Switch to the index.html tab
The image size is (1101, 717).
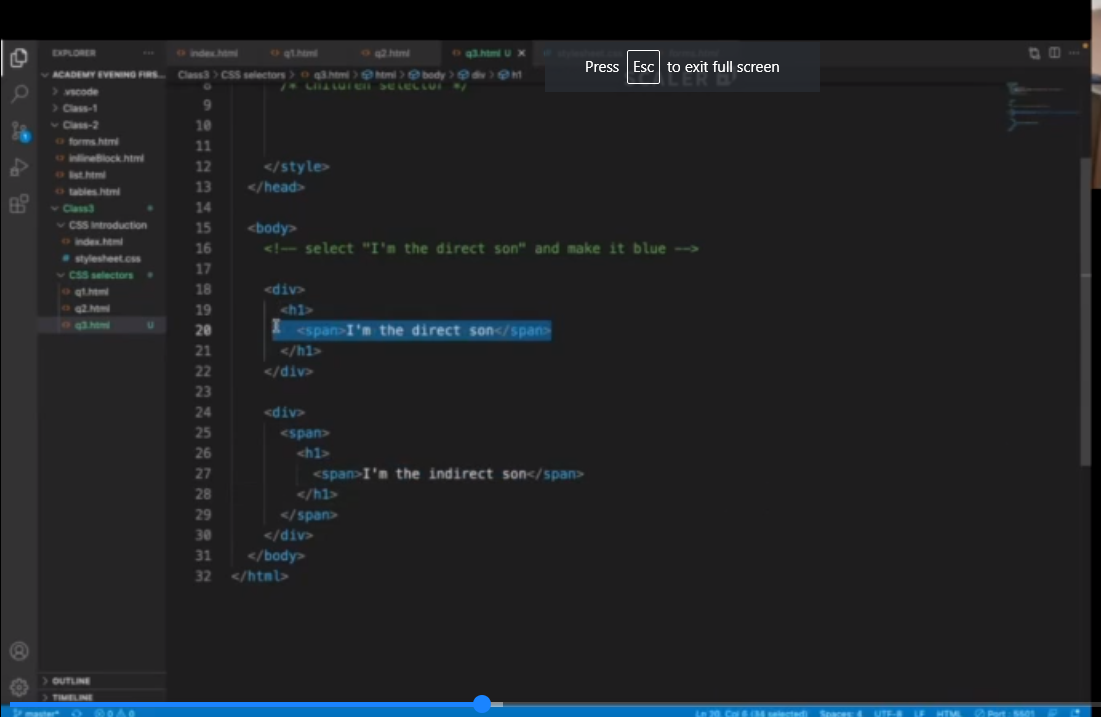(213, 53)
